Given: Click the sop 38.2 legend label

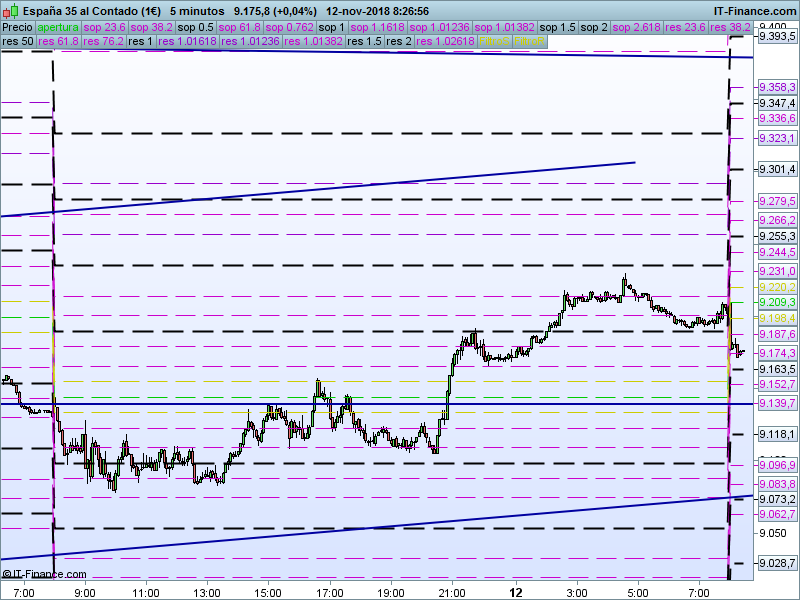Looking at the screenshot, I should point(152,28).
